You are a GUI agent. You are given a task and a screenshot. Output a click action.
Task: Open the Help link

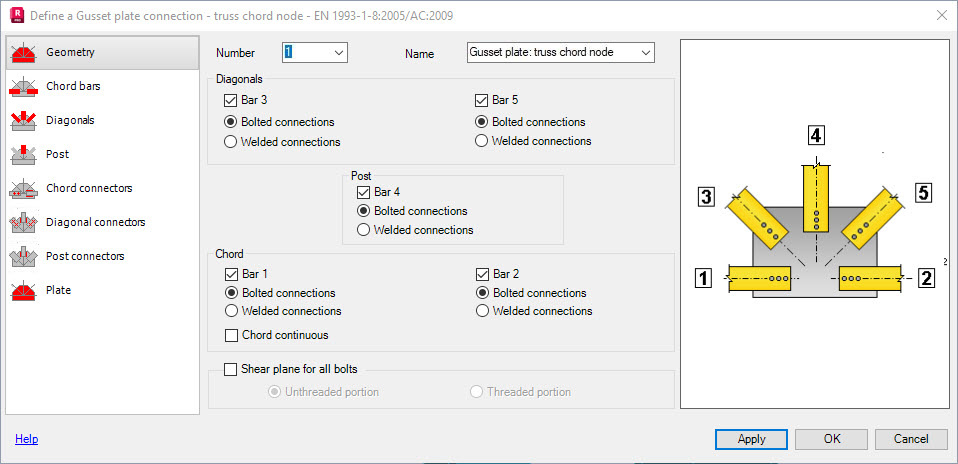pyautogui.click(x=26, y=439)
